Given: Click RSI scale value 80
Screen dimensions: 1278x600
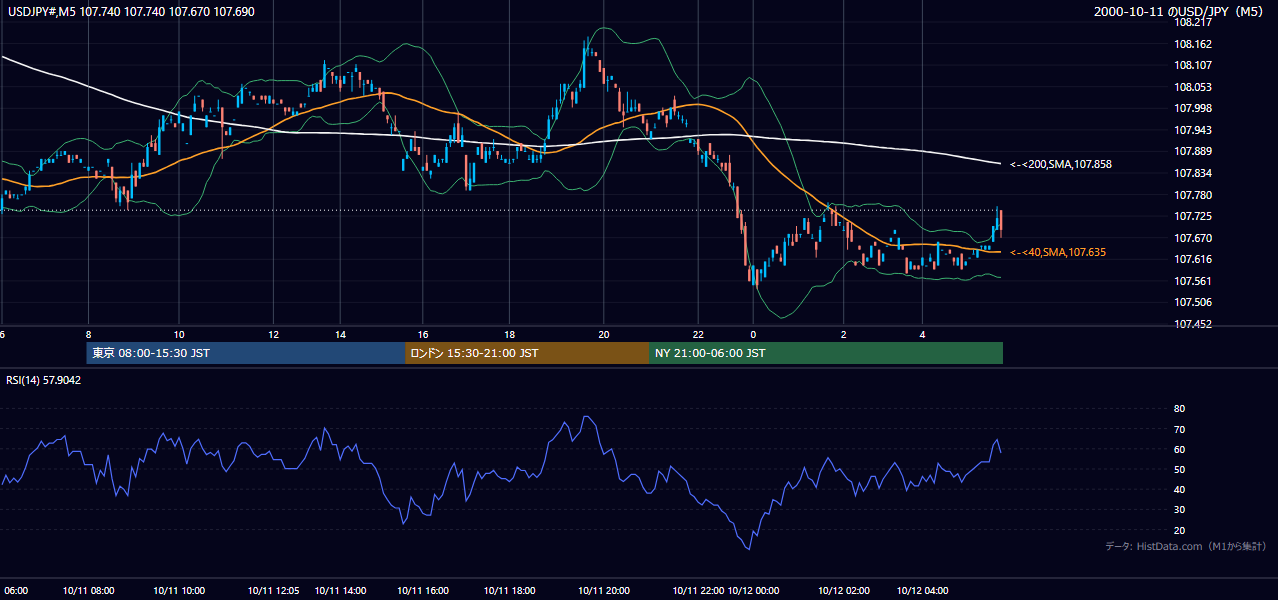Looking at the screenshot, I should click(1179, 409).
